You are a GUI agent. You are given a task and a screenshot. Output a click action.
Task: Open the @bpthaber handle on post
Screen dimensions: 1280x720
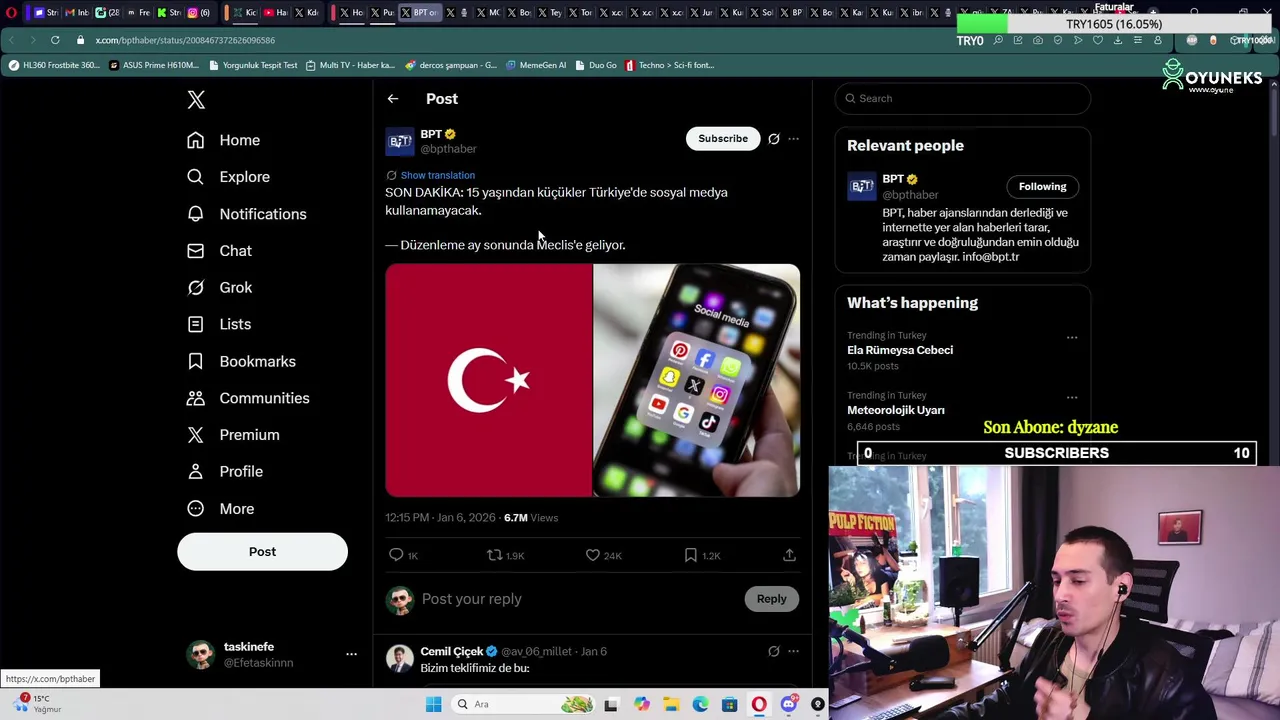point(448,149)
